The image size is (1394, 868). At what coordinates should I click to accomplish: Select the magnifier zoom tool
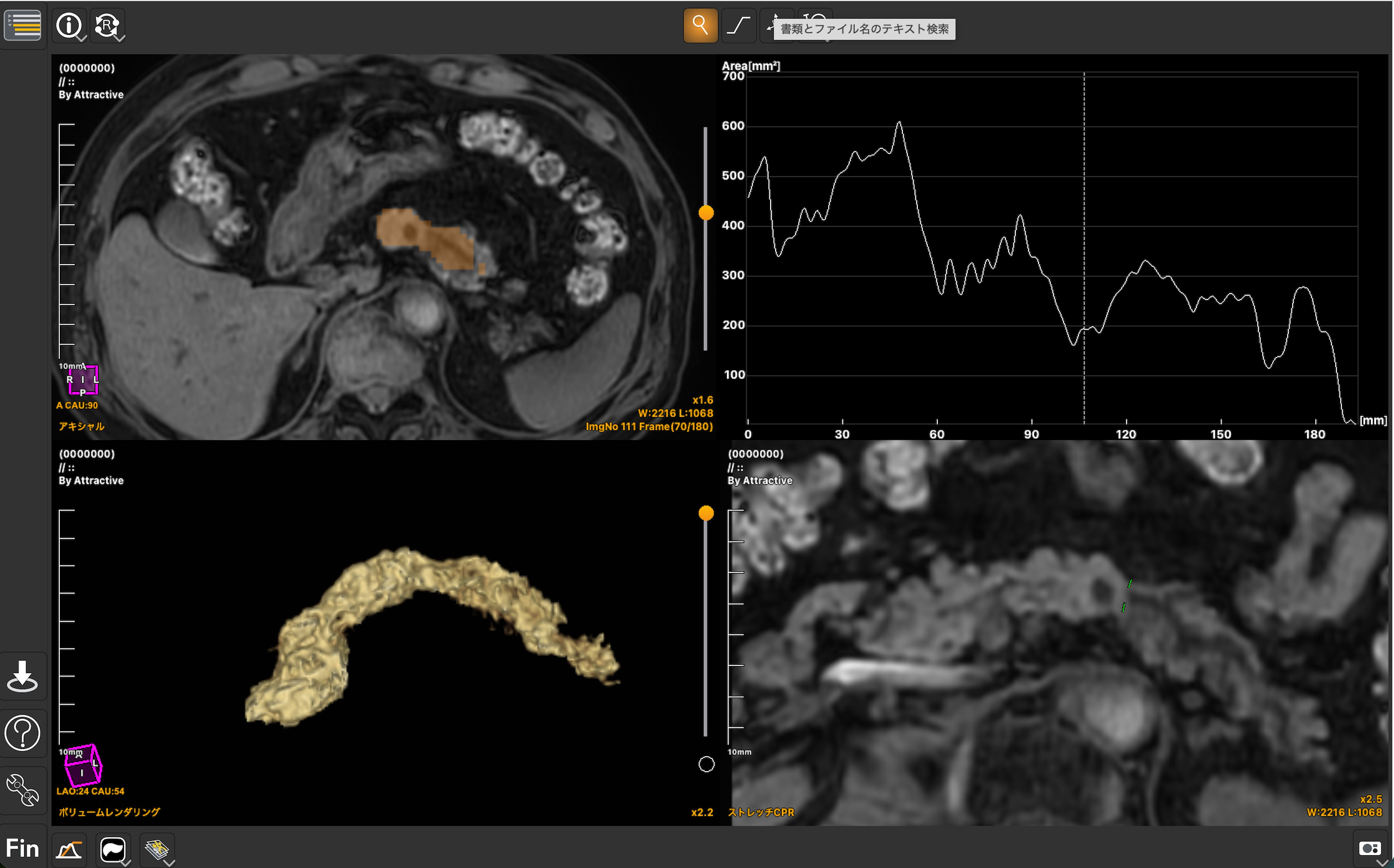pyautogui.click(x=700, y=25)
